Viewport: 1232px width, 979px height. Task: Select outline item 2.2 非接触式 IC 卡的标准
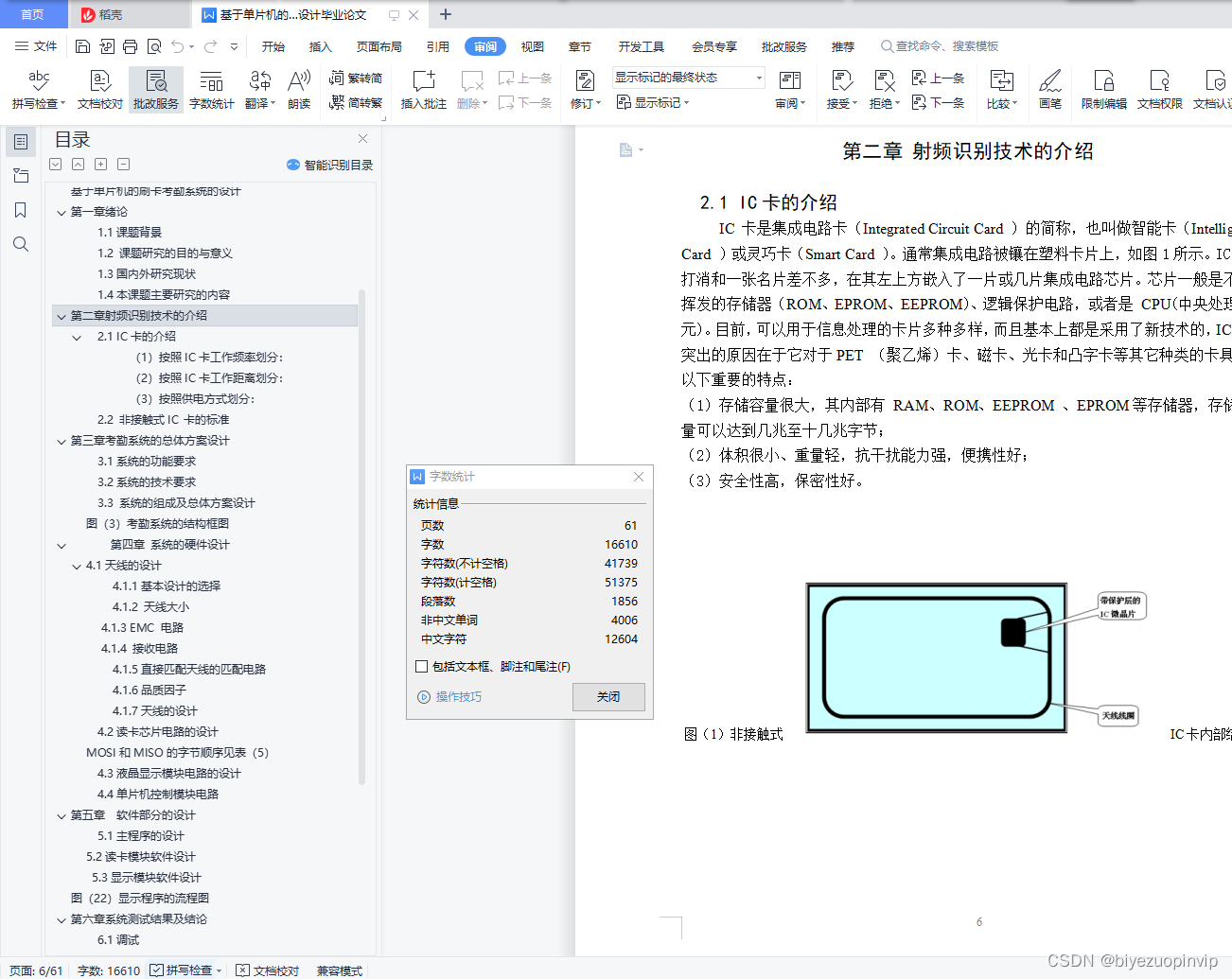163,420
